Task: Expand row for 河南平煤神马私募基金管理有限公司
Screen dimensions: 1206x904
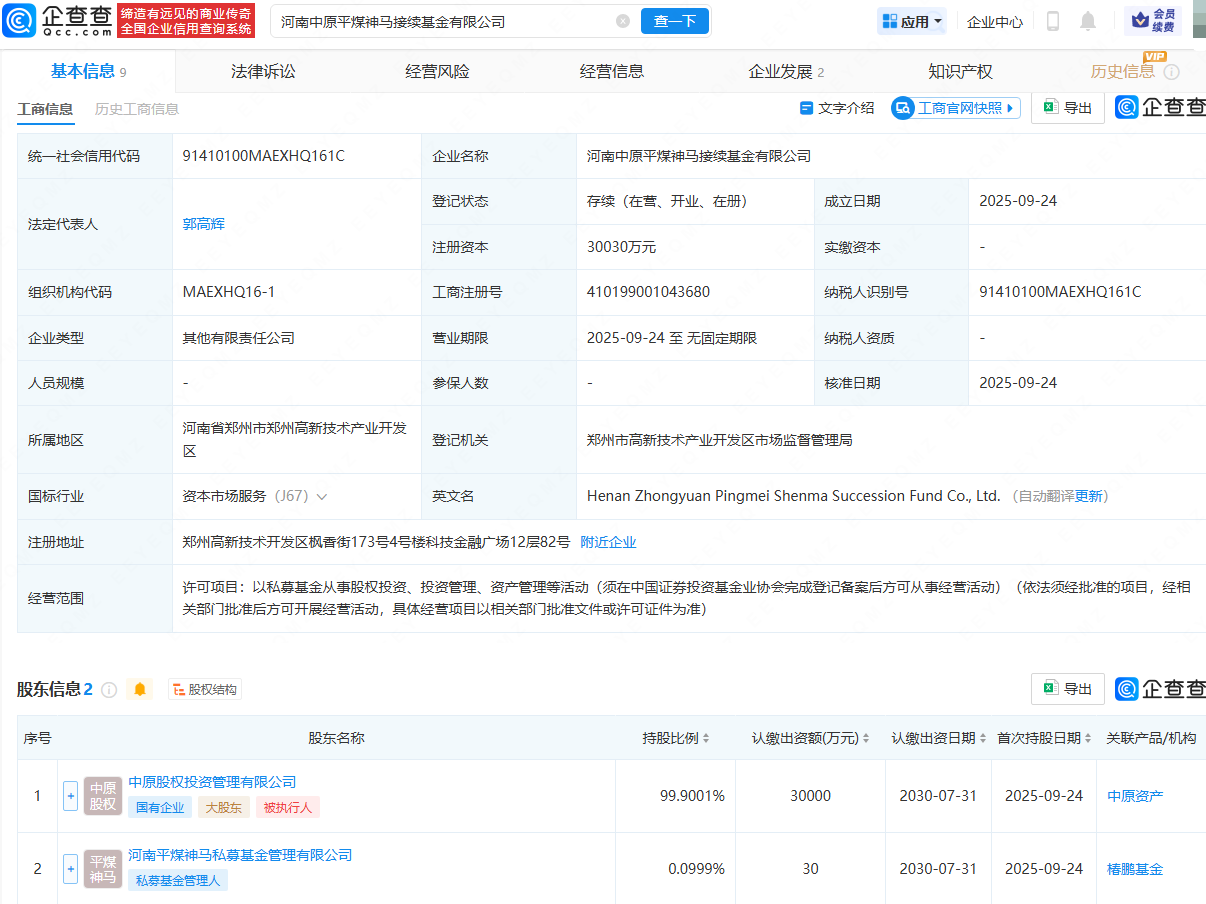Action: click(70, 869)
